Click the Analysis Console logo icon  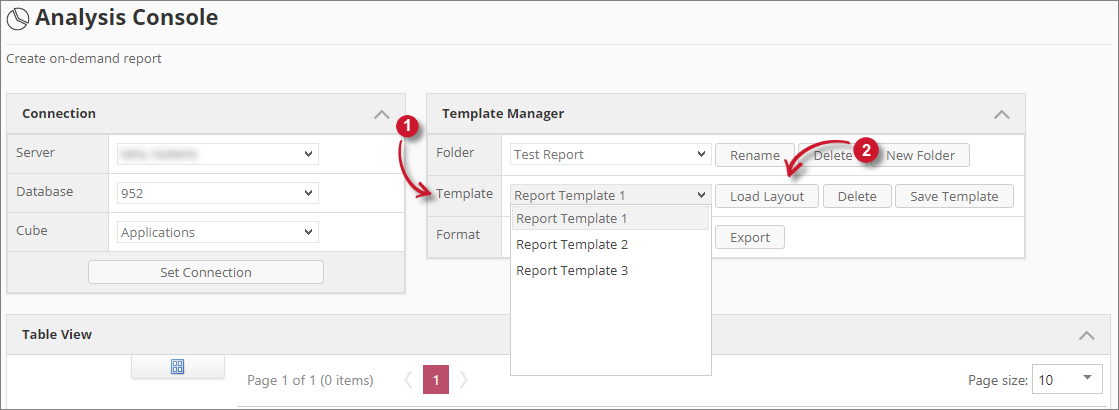(18, 18)
